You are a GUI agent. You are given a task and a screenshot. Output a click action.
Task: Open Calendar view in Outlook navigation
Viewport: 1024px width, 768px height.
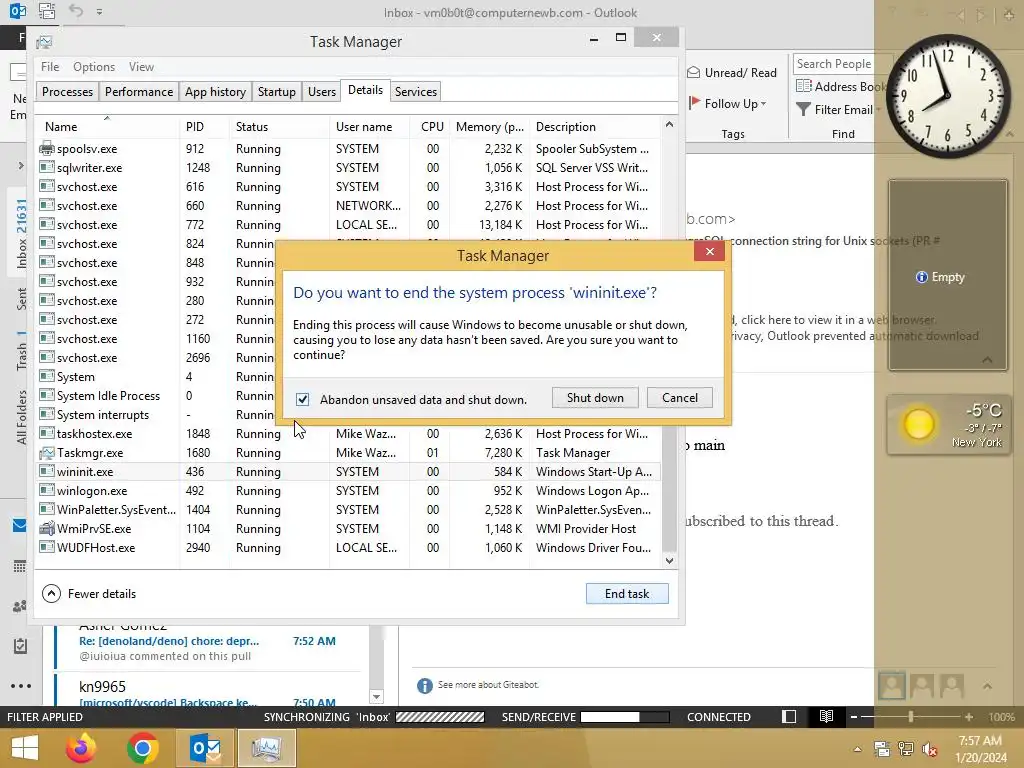[20, 566]
